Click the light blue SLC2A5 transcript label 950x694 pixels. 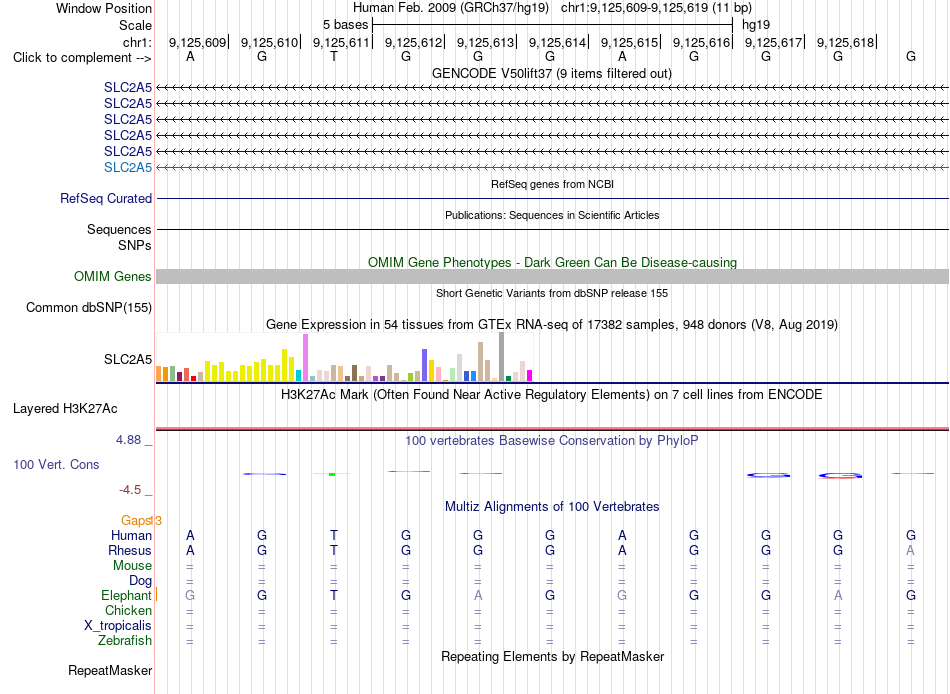(128, 167)
